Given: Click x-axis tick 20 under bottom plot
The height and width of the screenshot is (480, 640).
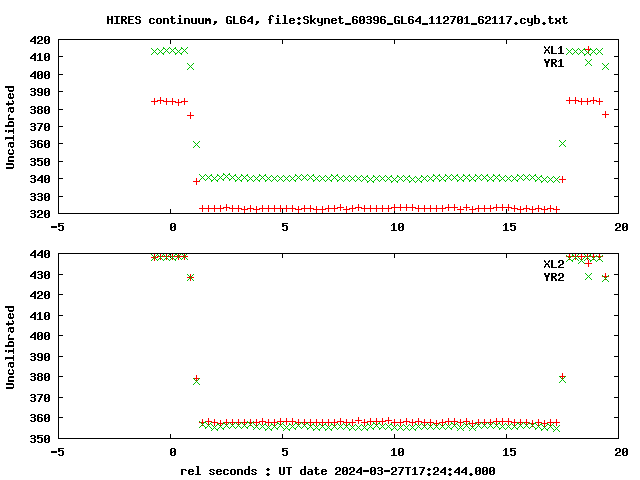Looking at the screenshot, I should pyautogui.click(x=621, y=452).
